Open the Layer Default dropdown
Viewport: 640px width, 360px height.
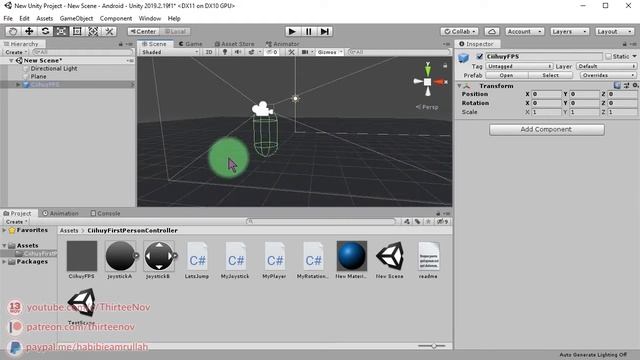606,66
